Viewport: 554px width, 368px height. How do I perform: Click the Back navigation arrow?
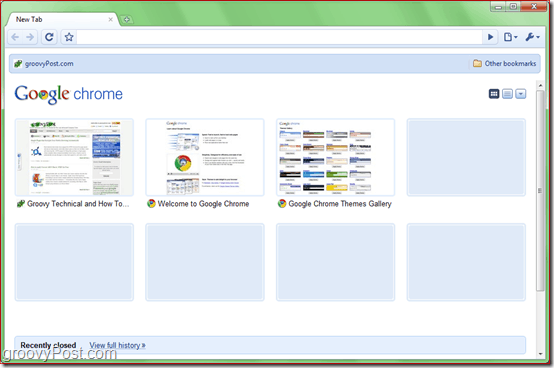(15, 37)
